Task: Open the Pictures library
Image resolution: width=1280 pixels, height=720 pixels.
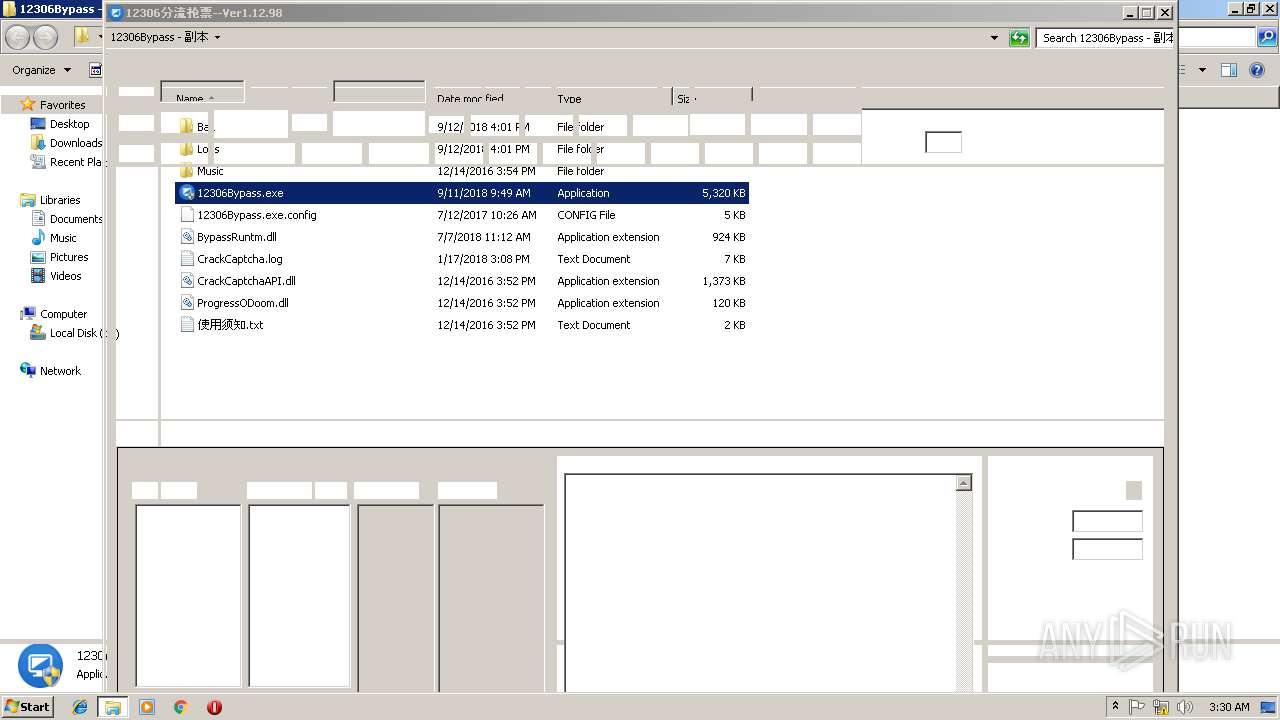Action: (69, 257)
